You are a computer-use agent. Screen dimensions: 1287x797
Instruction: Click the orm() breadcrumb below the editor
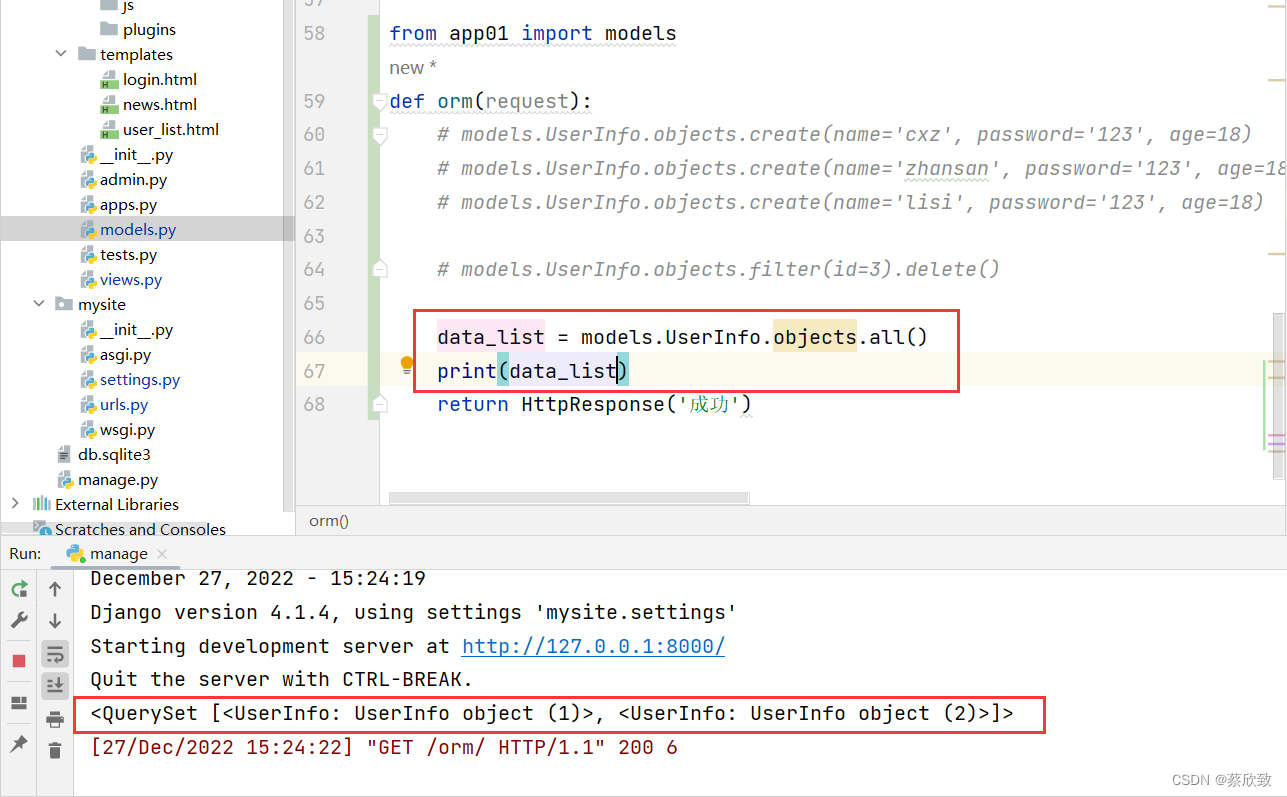[329, 520]
